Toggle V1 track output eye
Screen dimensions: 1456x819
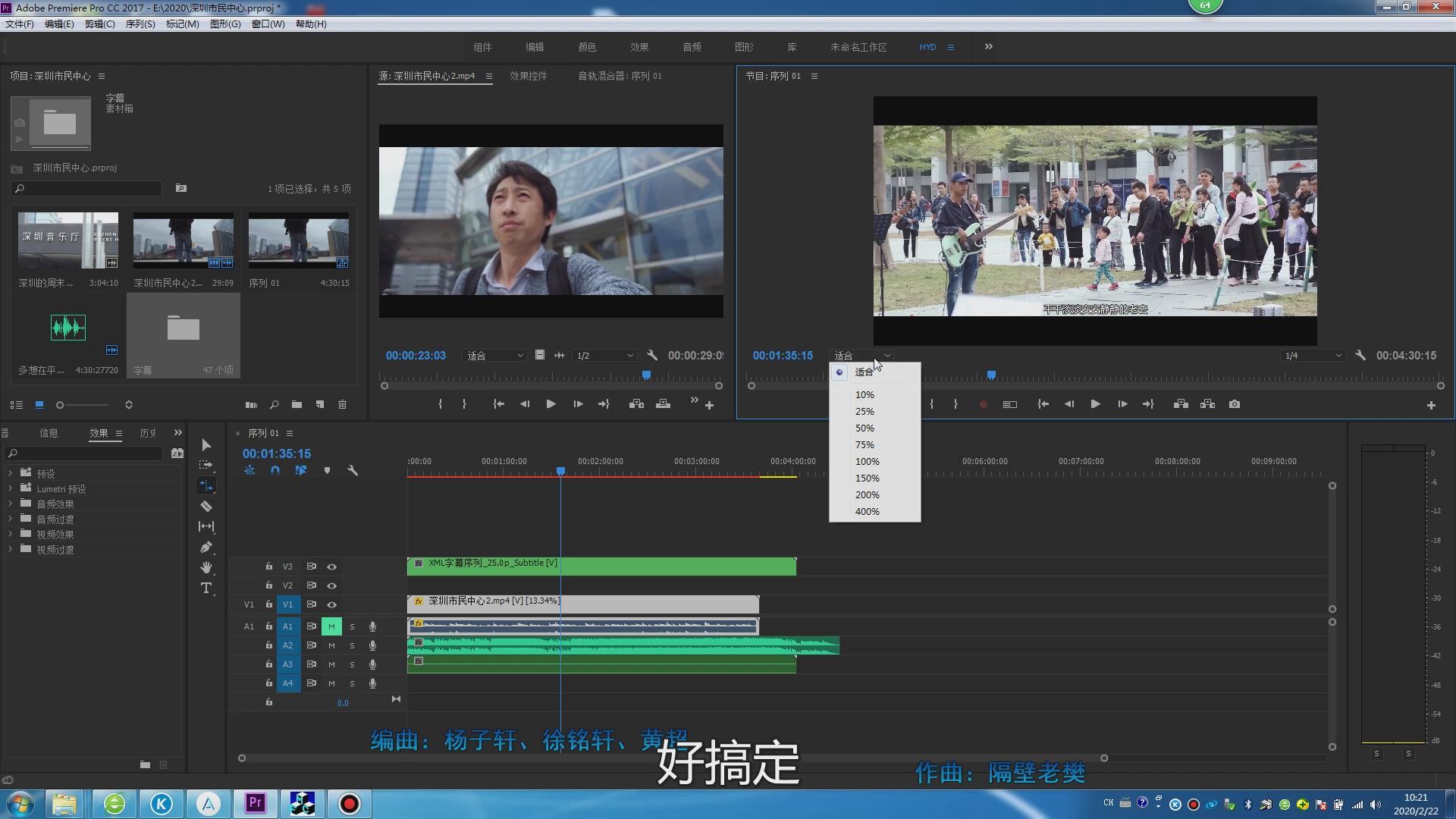(x=331, y=604)
